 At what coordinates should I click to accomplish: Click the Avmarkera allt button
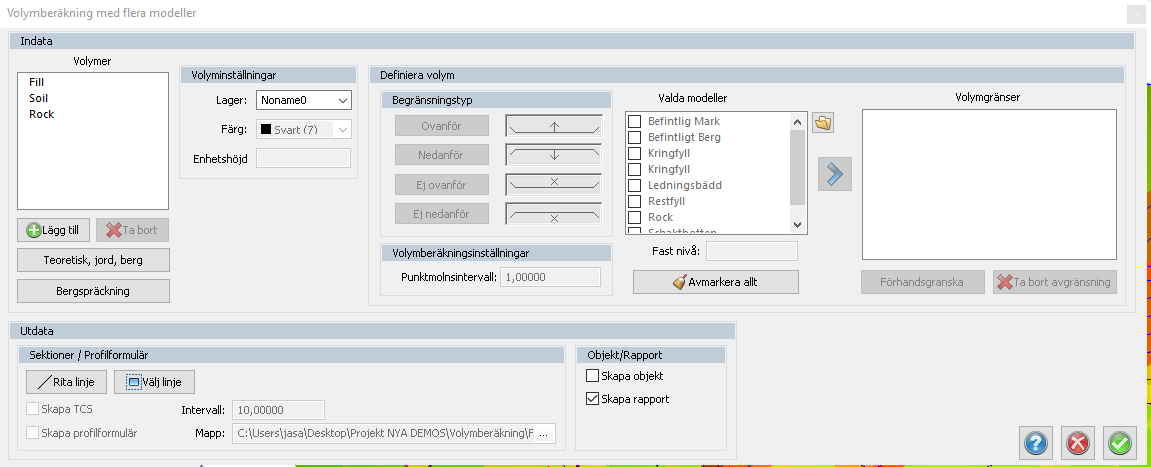715,282
